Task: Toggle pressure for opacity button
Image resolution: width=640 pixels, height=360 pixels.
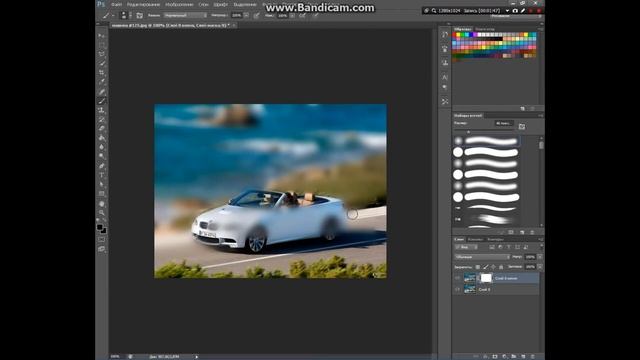Action: tap(257, 15)
